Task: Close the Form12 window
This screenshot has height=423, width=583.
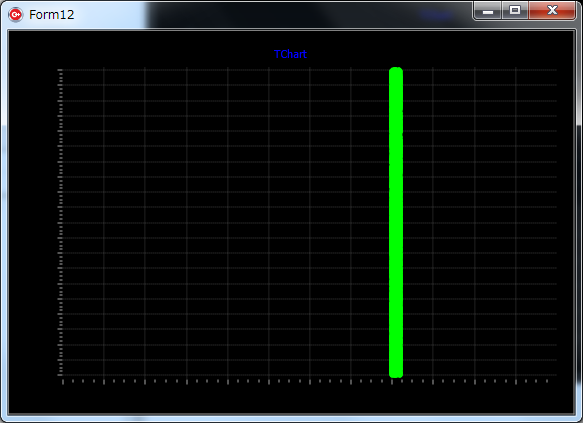Action: (552, 10)
